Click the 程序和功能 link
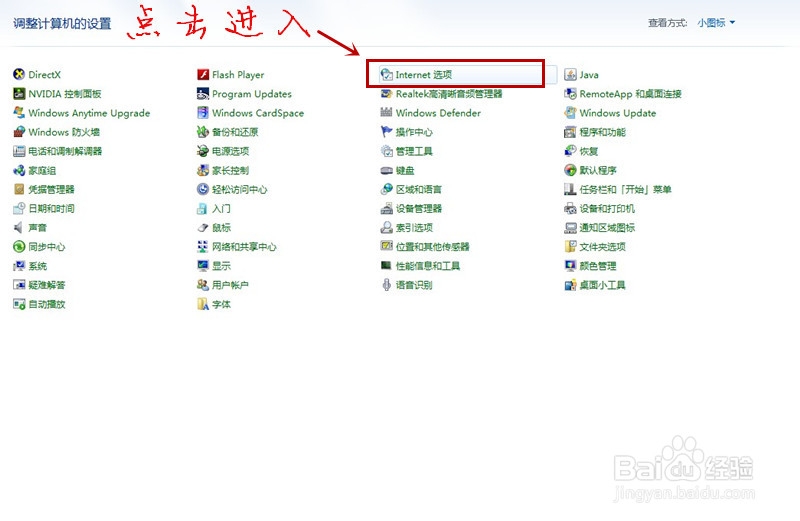Viewport: 800px width, 521px height. point(603,132)
